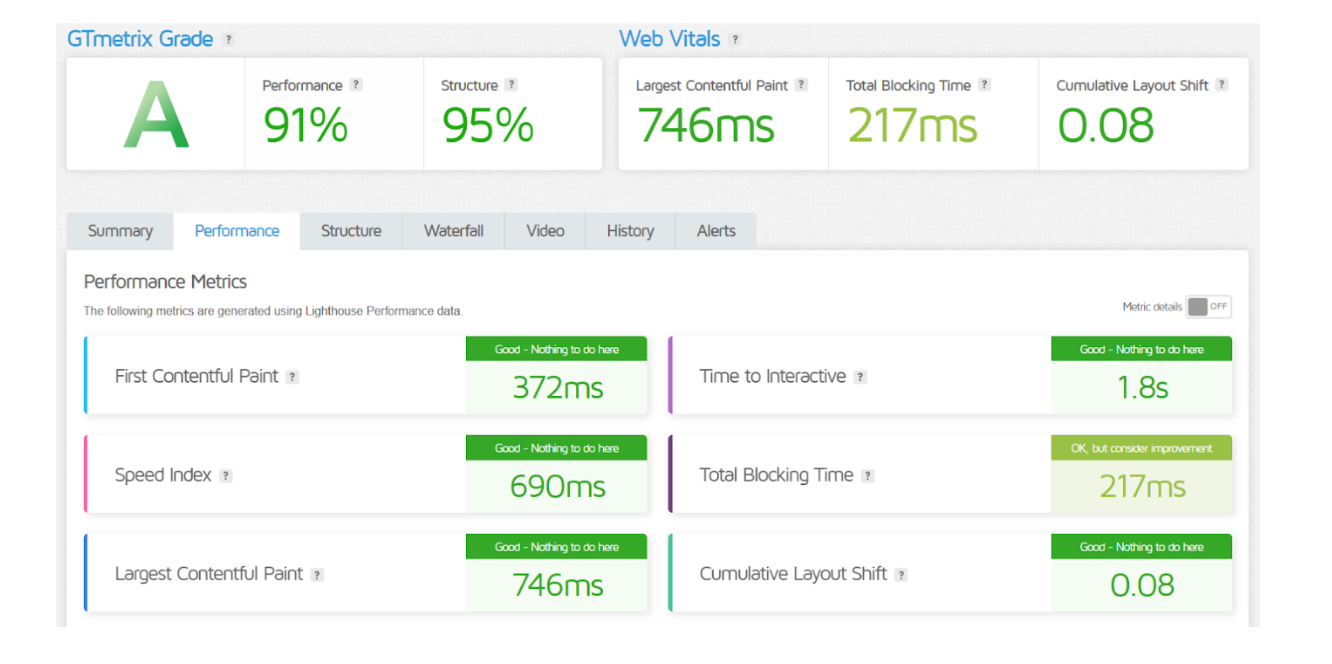Viewport: 1332px width, 664px height.
Task: Open Structure score help question mark
Action: click(x=511, y=85)
